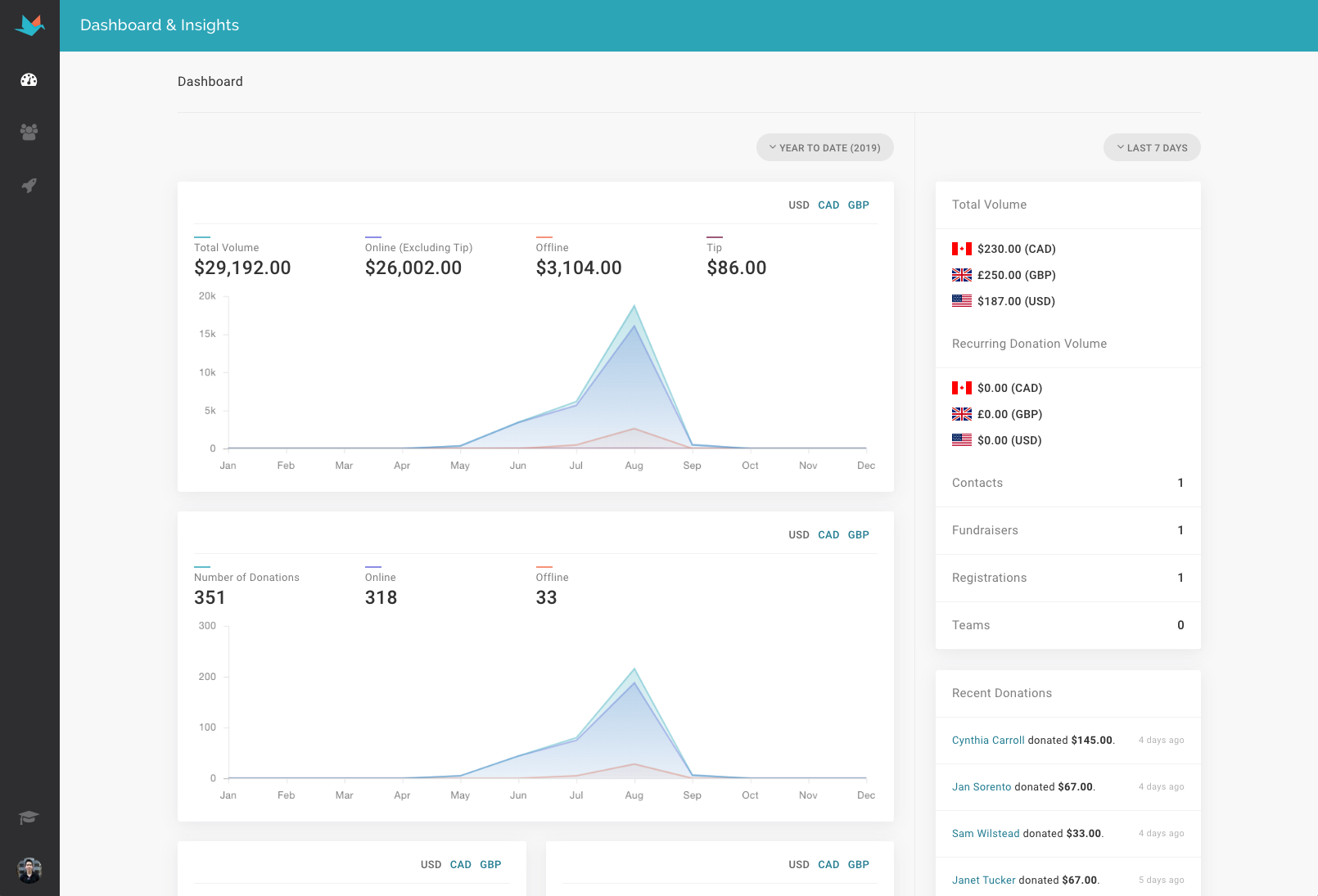Open the dashboard gauge icon in sidebar
The width and height of the screenshot is (1318, 896).
coord(29,80)
